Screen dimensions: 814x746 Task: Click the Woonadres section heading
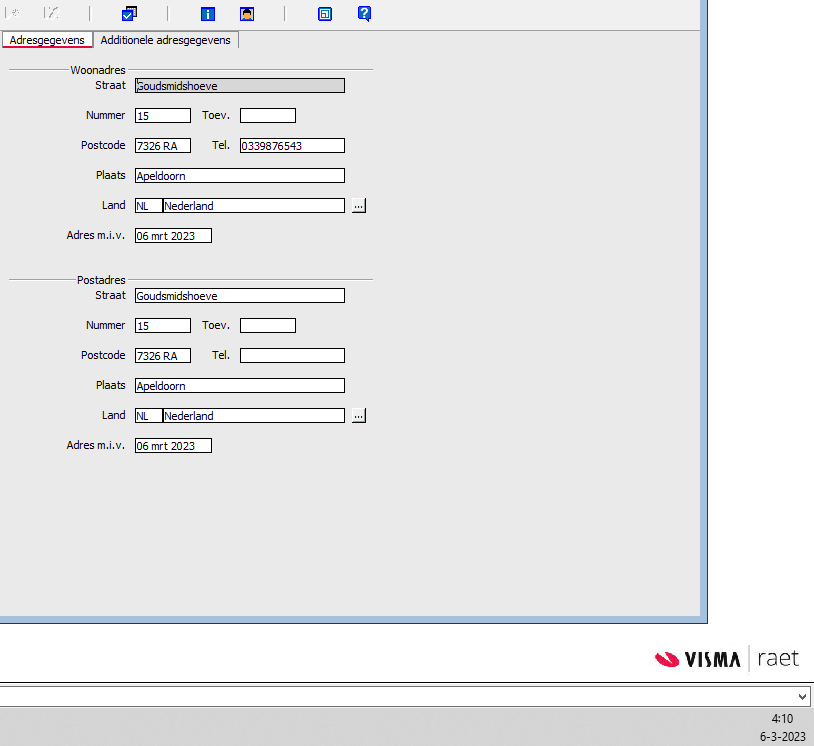point(98,70)
